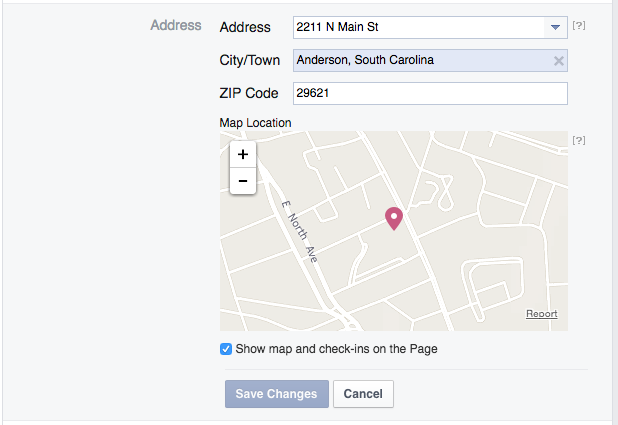
Task: Open the Report link on the map
Action: (542, 314)
